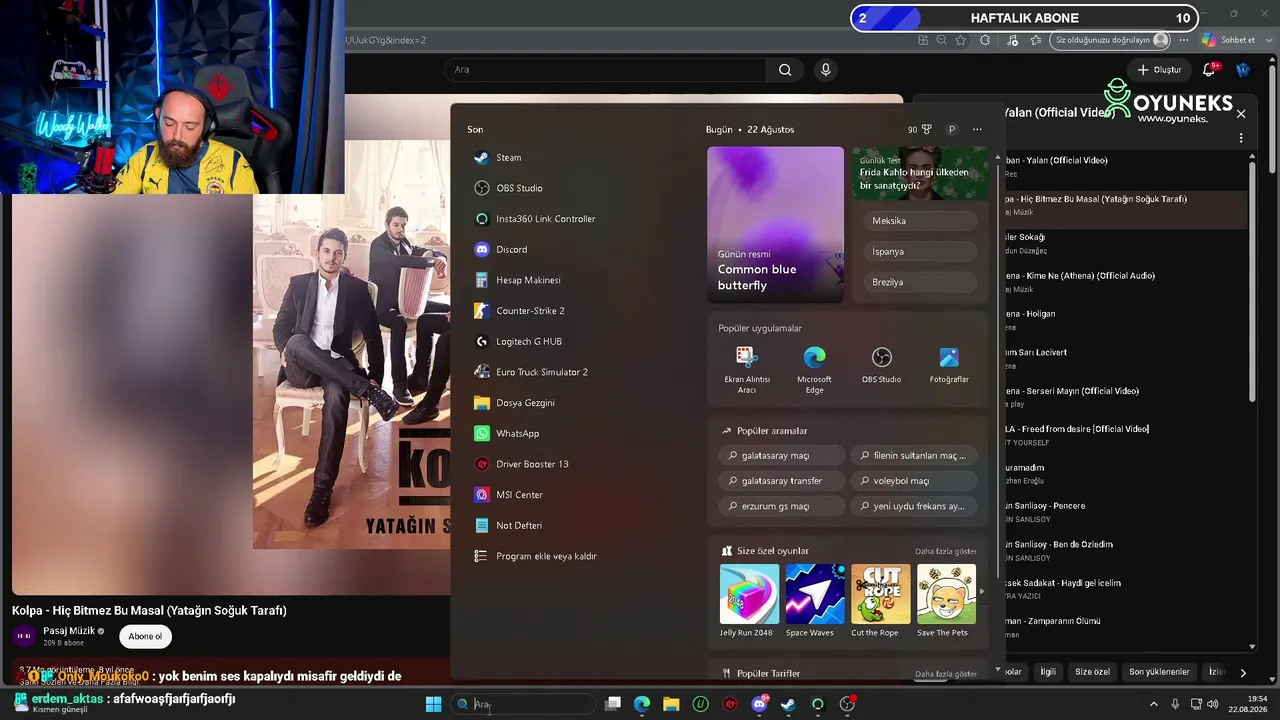The width and height of the screenshot is (1280, 720).
Task: Open playlist options three-dot menu
Action: click(x=1241, y=138)
